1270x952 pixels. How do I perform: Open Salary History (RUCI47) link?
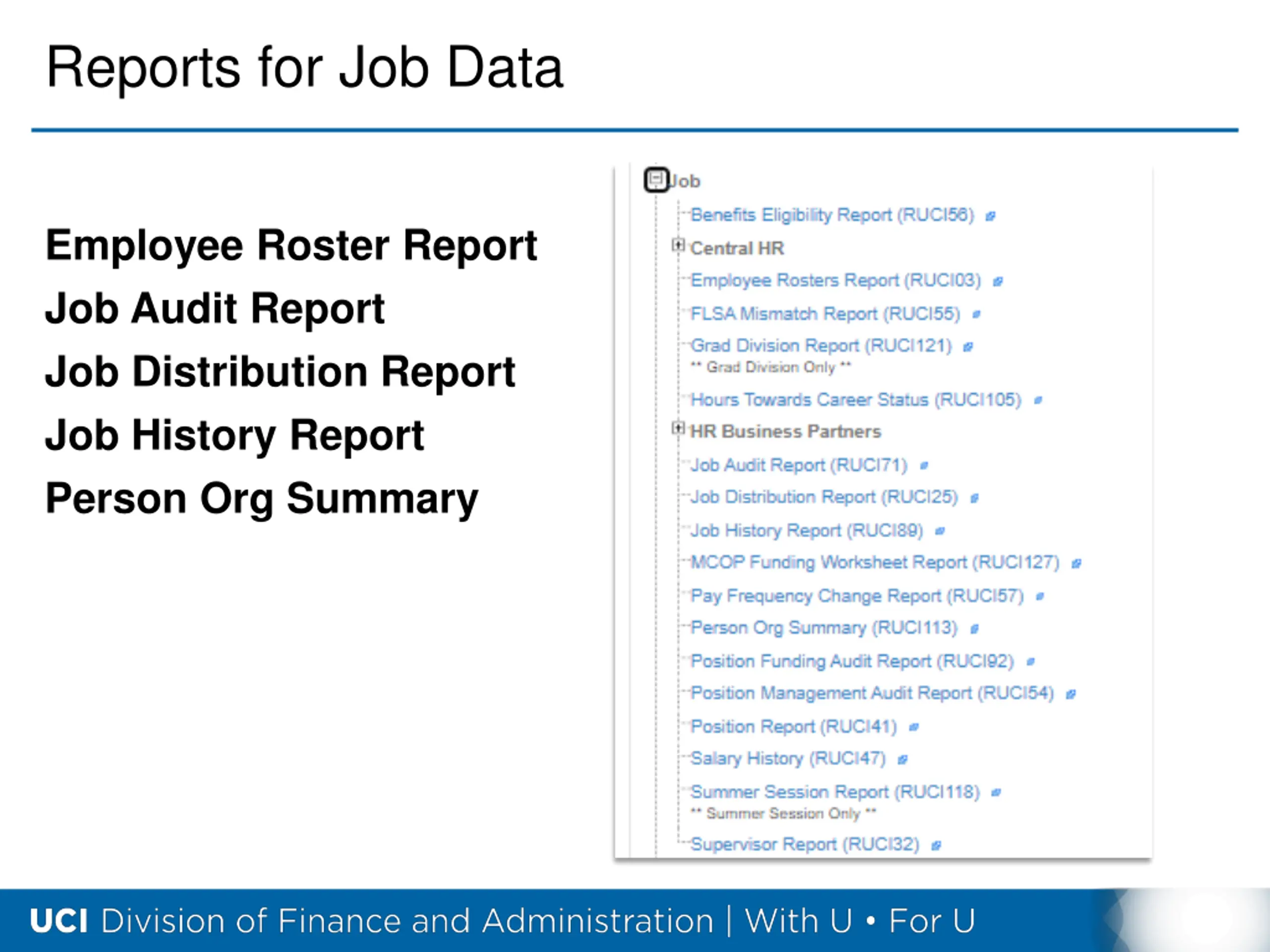[x=788, y=759]
